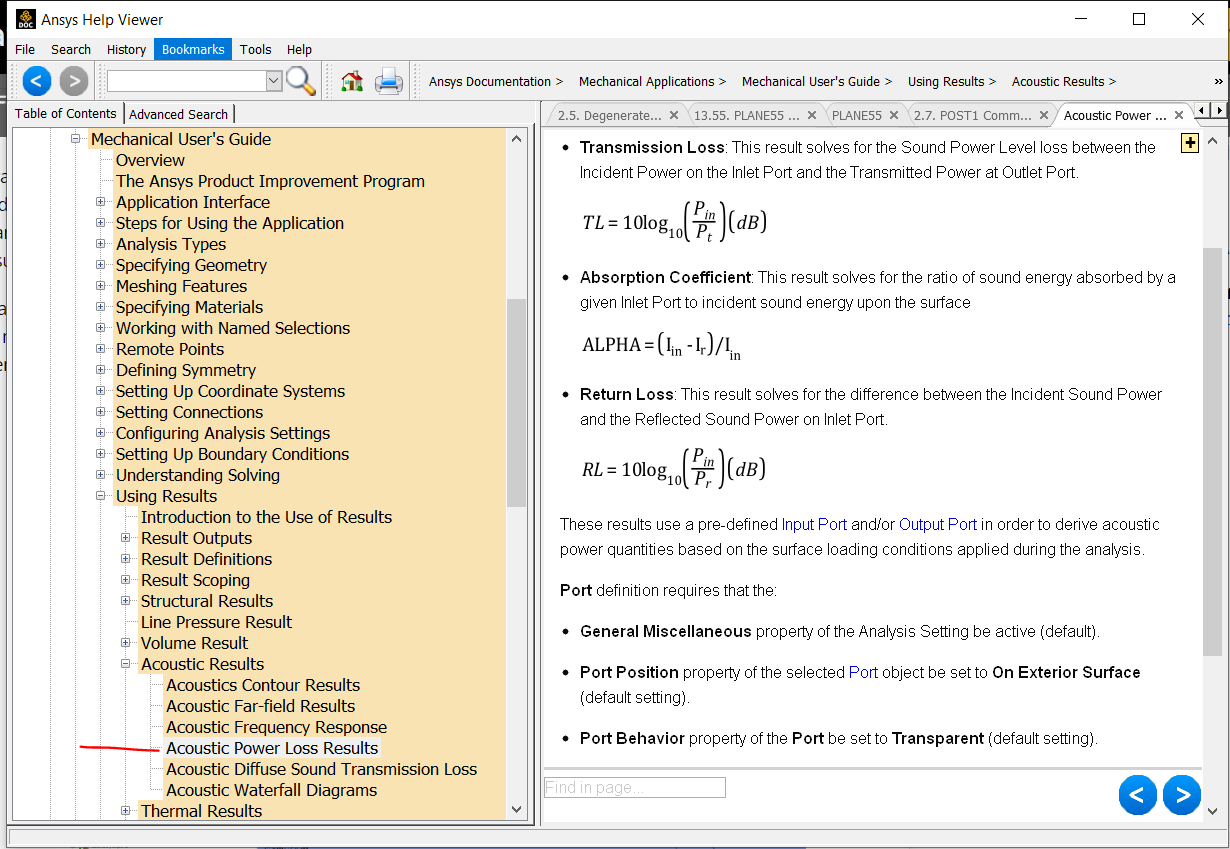
Task: Select Acoustic Waterfall Diagrams in tree
Action: pyautogui.click(x=271, y=790)
